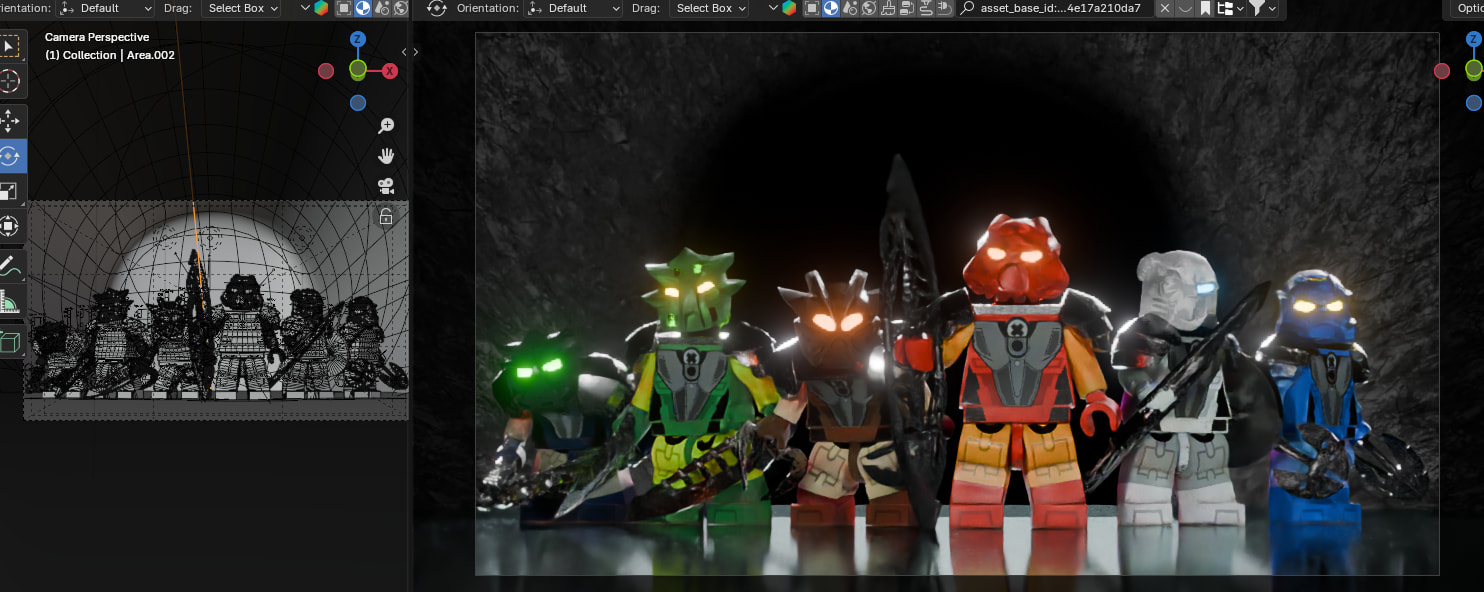Expand the funnel filter dropdown
The height and width of the screenshot is (592, 1484).
(x=1262, y=8)
